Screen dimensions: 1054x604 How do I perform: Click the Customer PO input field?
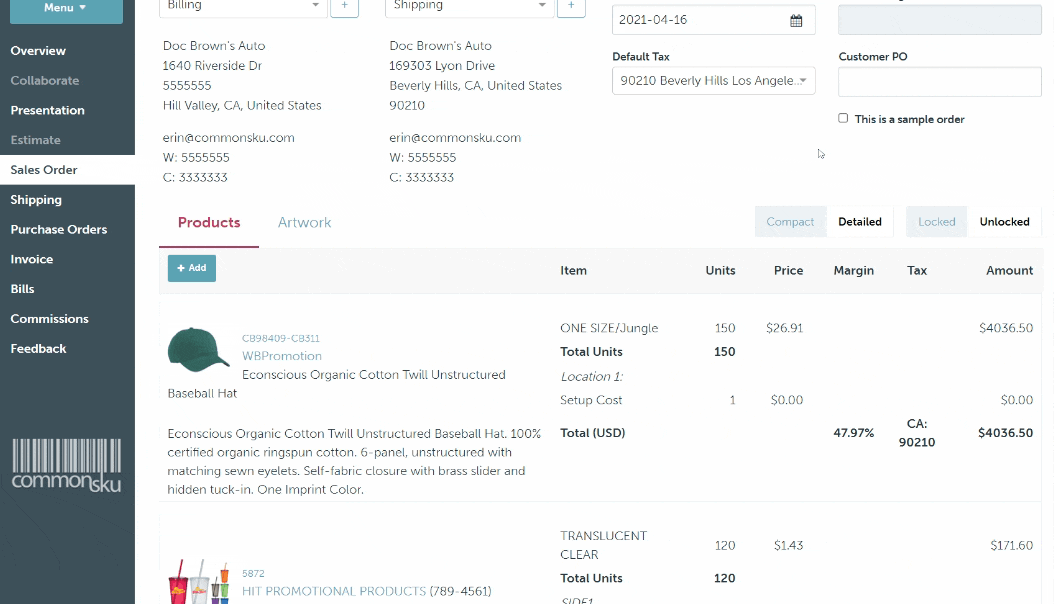click(940, 82)
